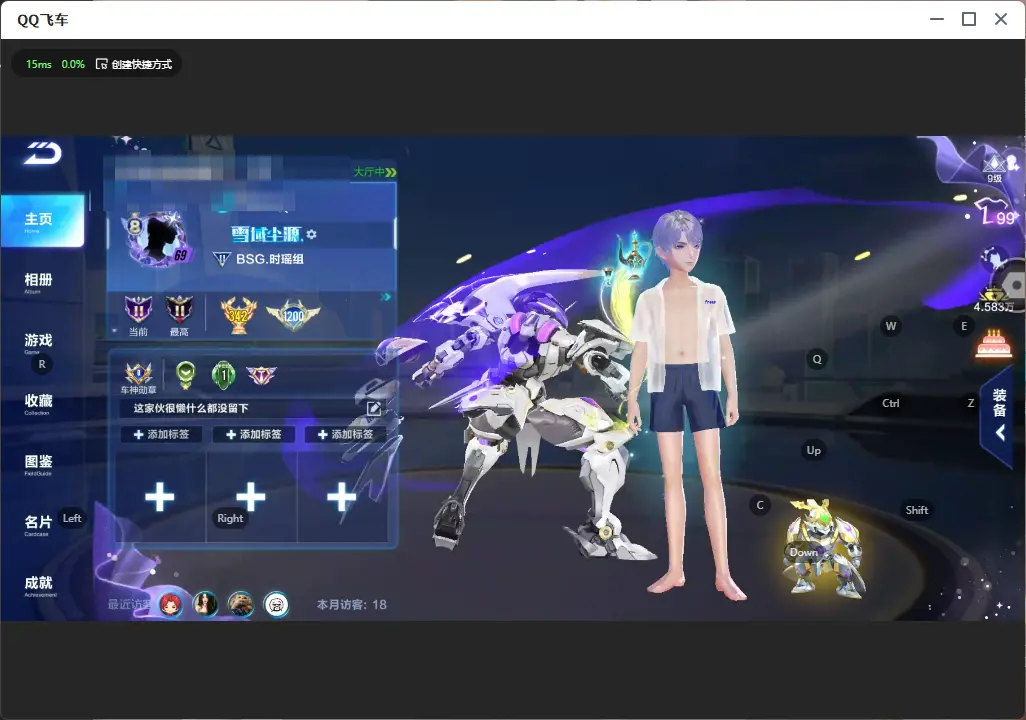Open the third recent visitor avatar

click(241, 604)
